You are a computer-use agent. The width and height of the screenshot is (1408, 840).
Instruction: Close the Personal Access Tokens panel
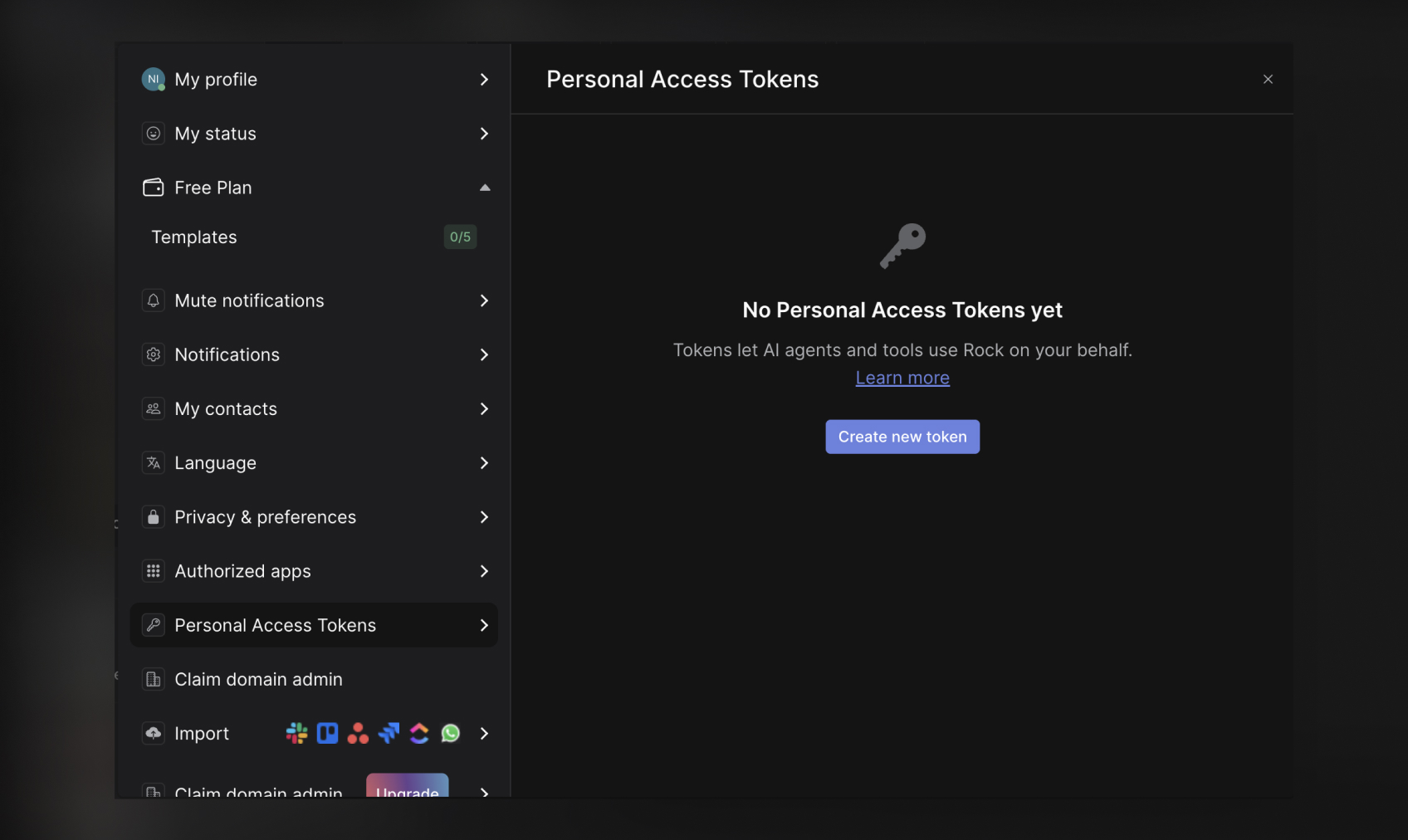point(1268,80)
